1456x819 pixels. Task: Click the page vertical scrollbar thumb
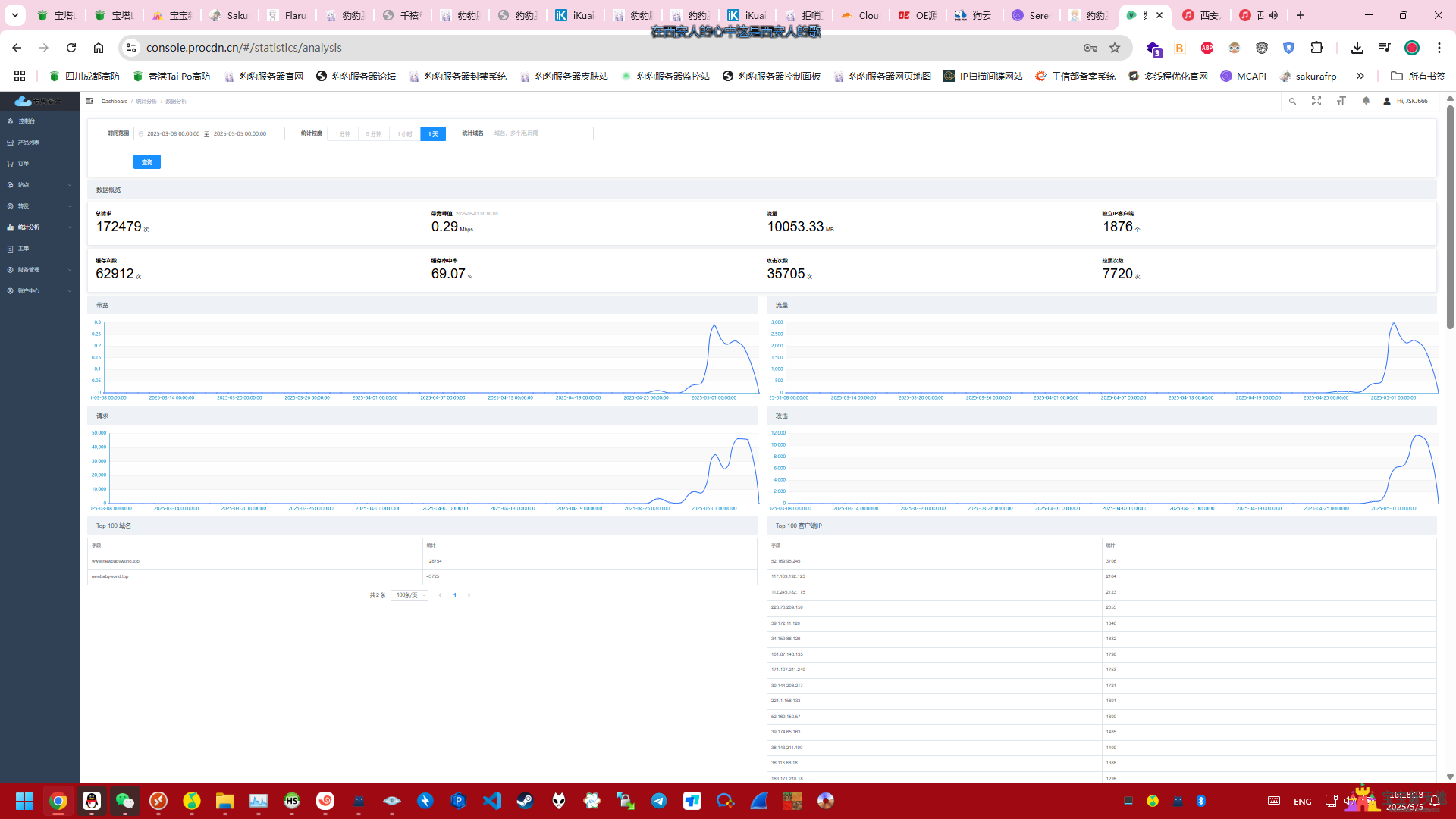[1450, 216]
